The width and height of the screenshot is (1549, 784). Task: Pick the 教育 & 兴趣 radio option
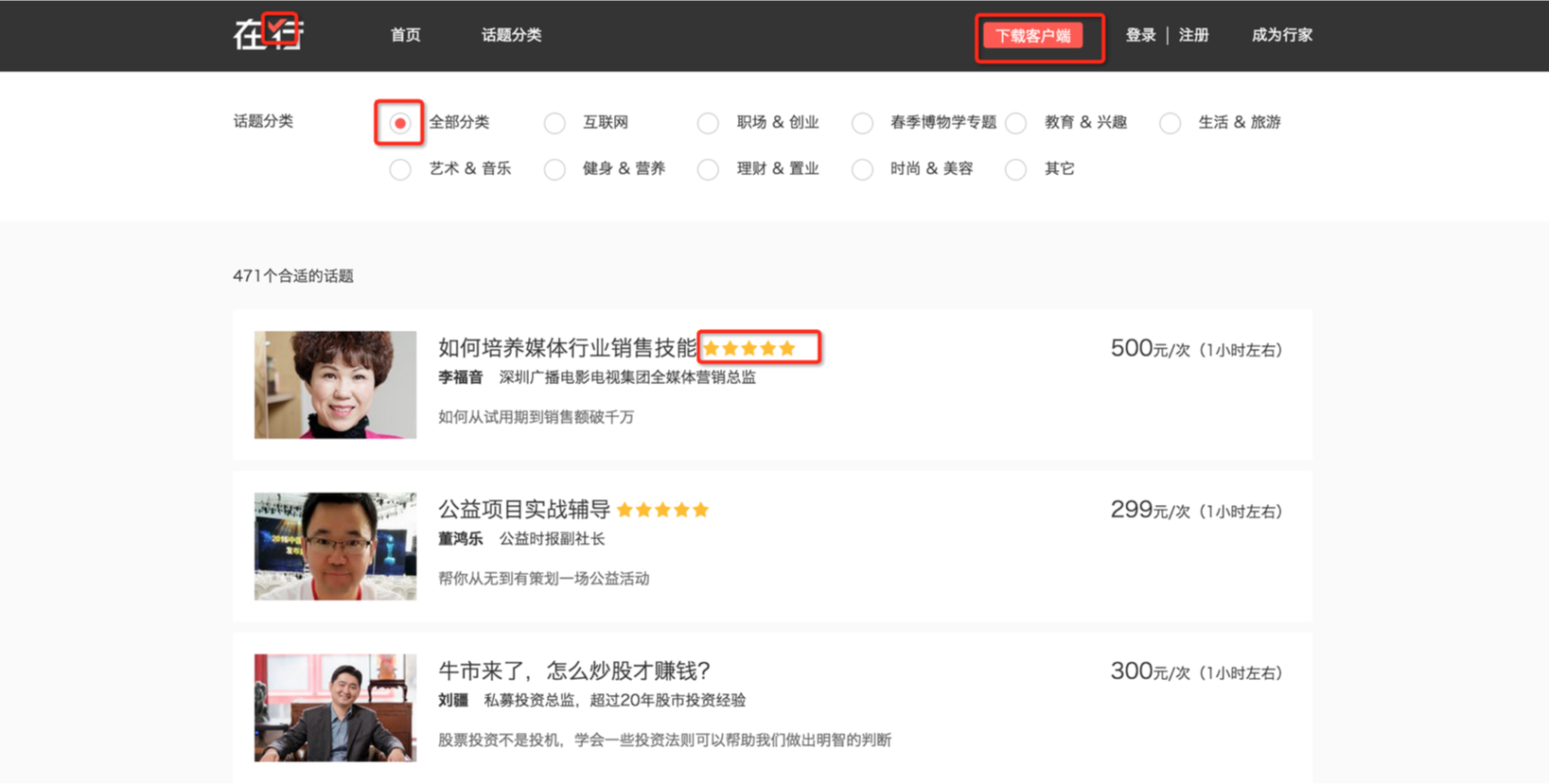[1016, 123]
